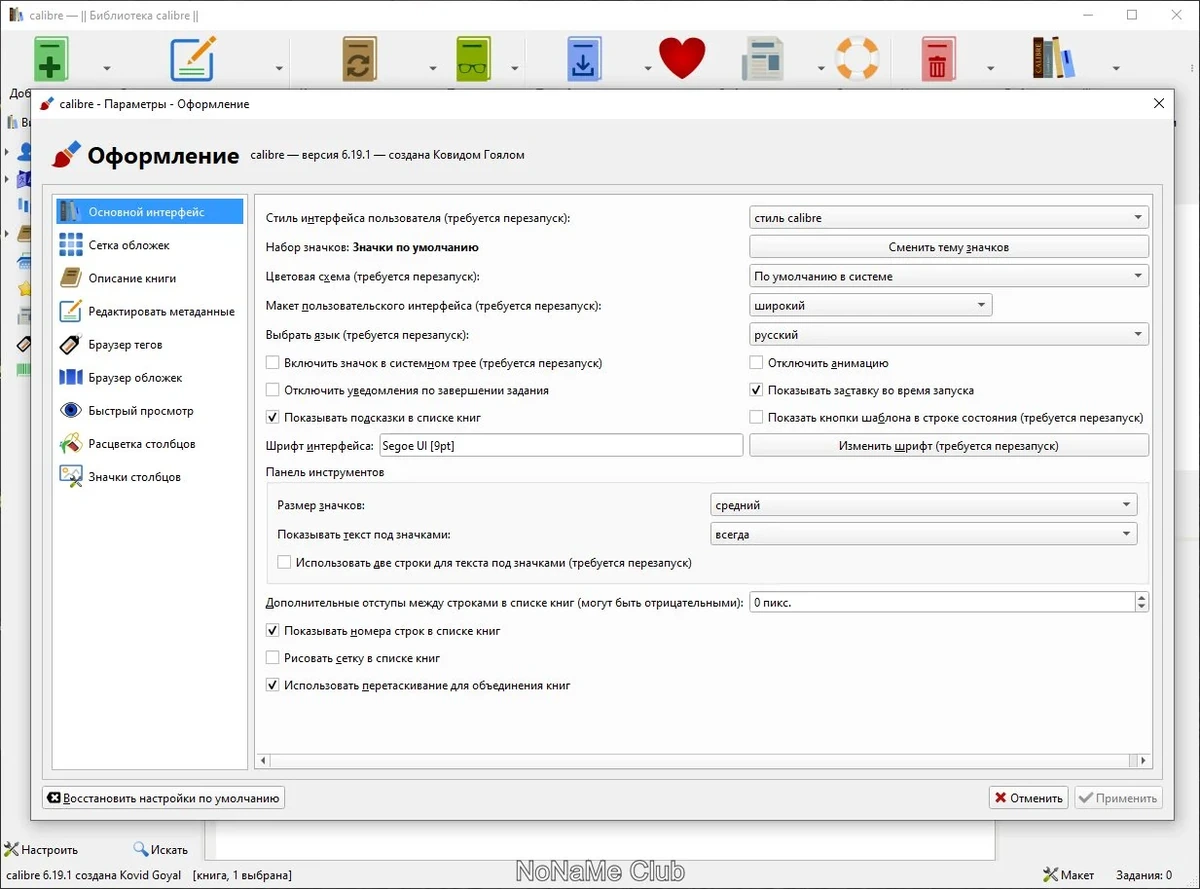The width and height of the screenshot is (1200, 889).
Task: Uncheck Показывать подсказки в списке книг
Action: (x=273, y=417)
